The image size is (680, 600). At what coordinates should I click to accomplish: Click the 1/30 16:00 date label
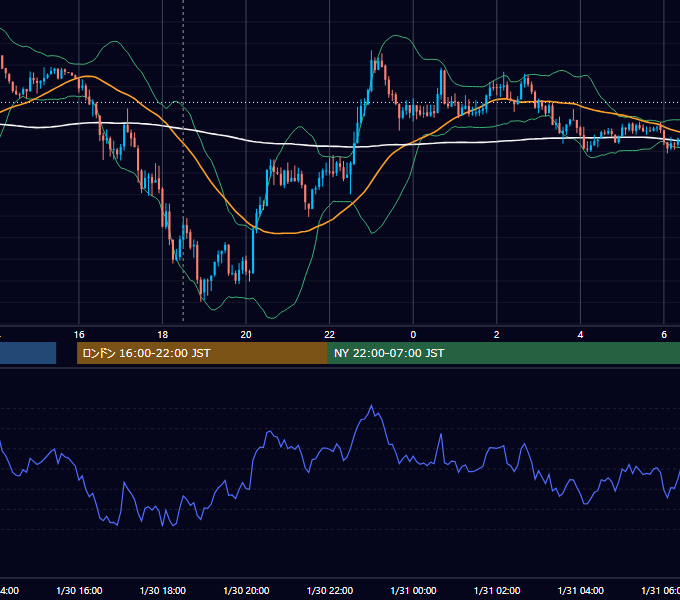79,590
